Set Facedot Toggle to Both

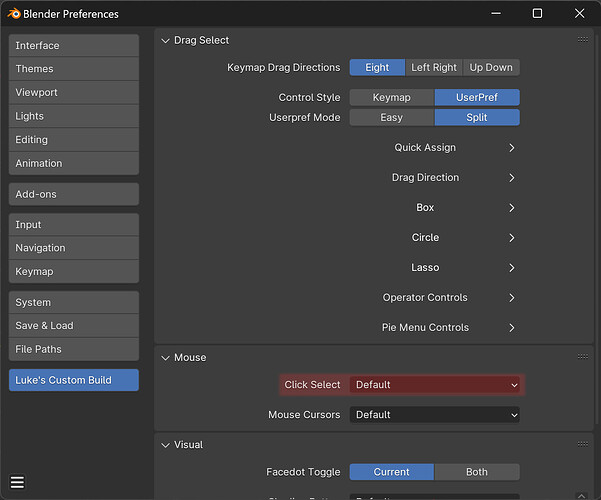(477, 472)
